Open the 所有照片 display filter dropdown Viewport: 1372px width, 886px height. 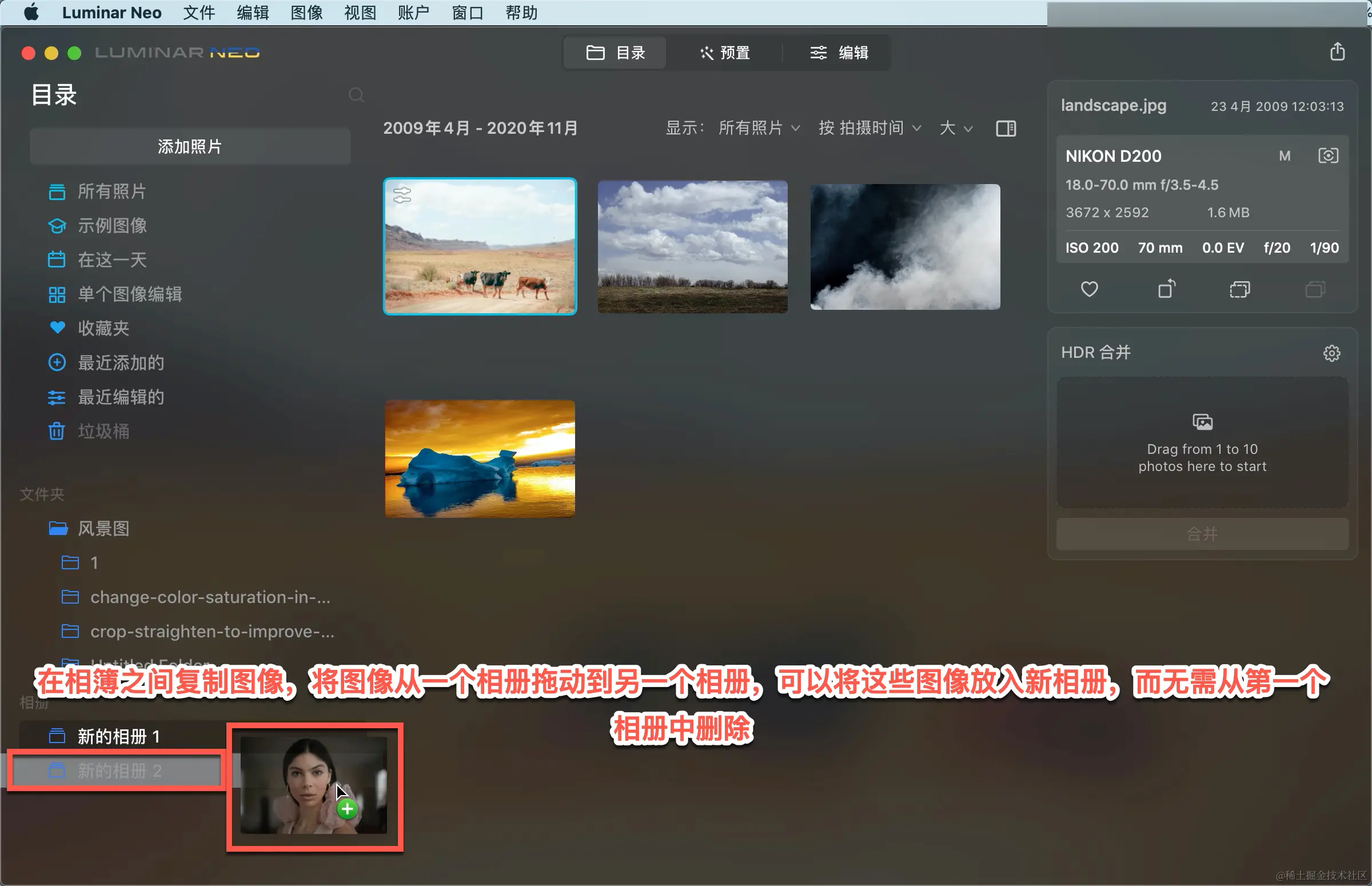758,128
